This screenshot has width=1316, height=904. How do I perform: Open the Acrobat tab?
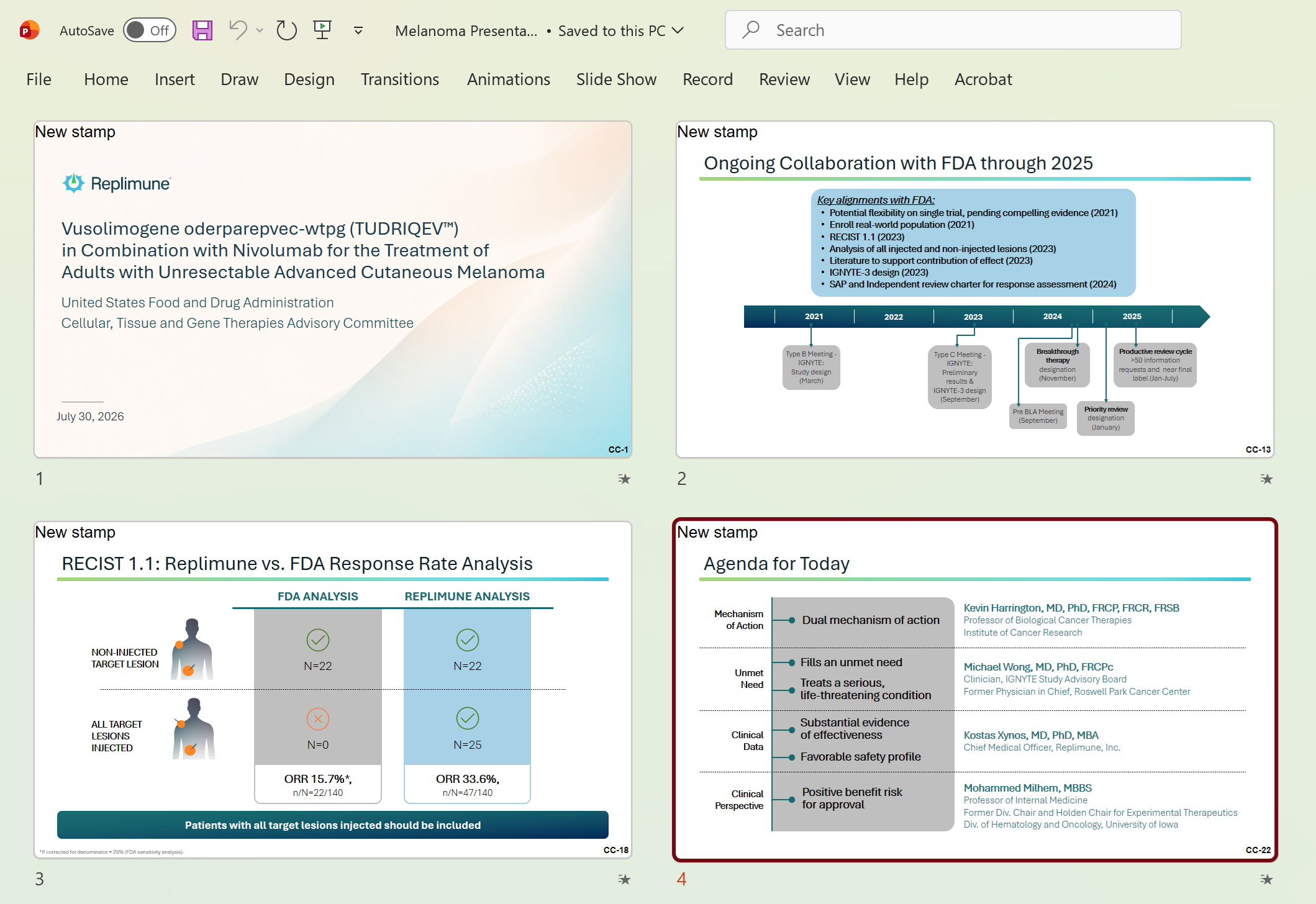click(984, 79)
